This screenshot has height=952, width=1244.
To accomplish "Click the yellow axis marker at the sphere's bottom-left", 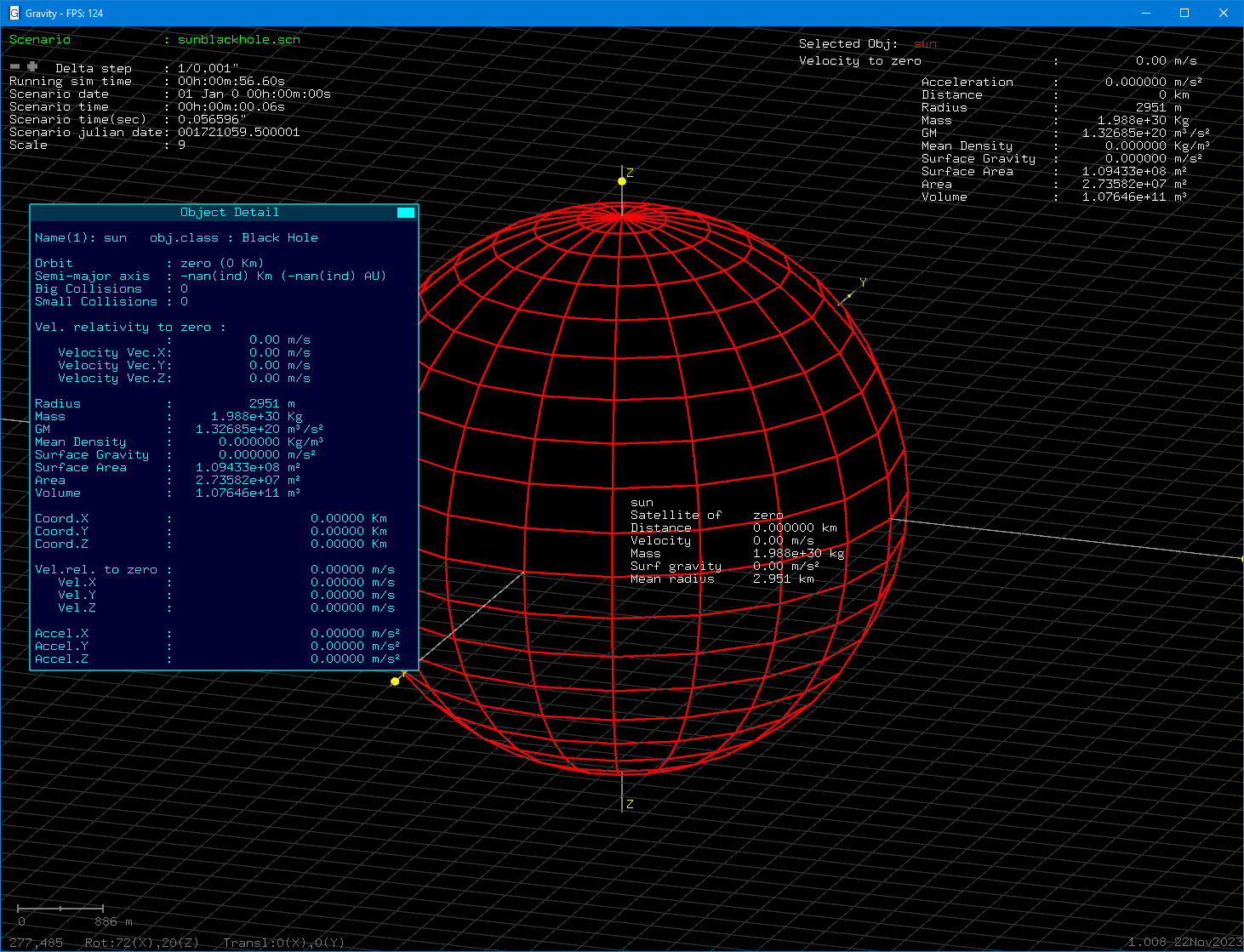I will pos(395,681).
